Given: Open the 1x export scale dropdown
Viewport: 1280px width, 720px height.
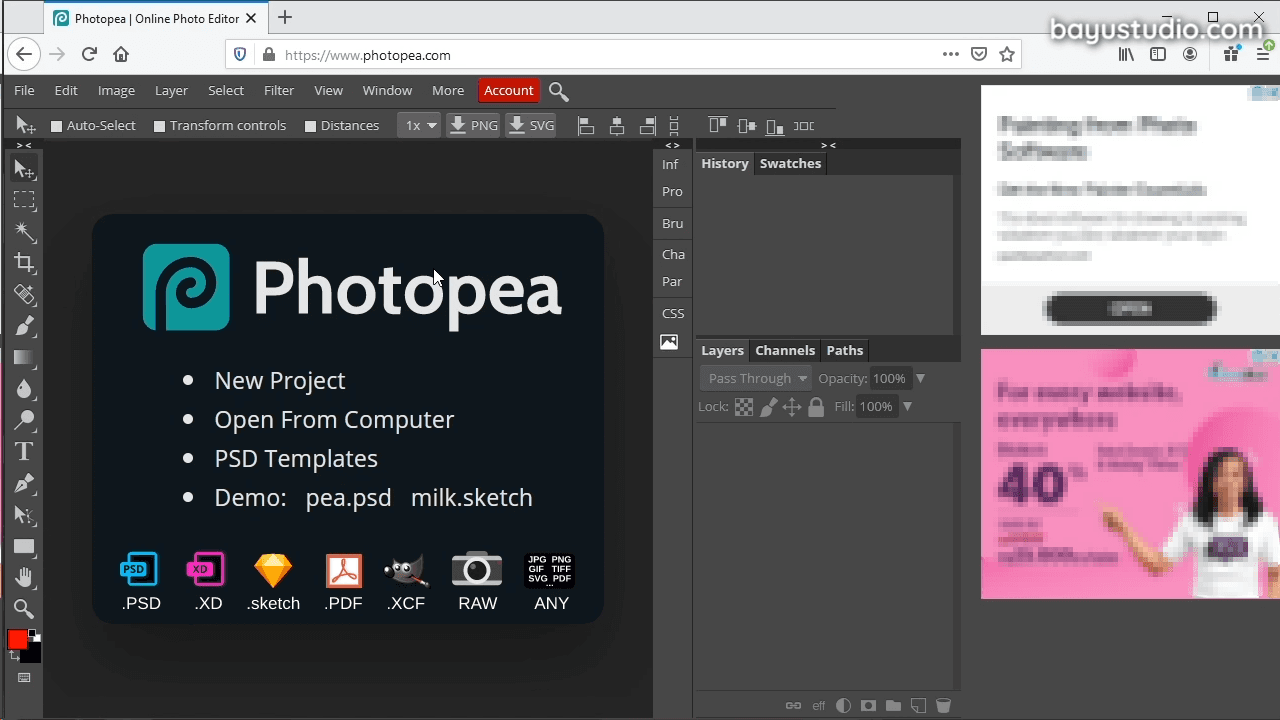Looking at the screenshot, I should coord(419,126).
